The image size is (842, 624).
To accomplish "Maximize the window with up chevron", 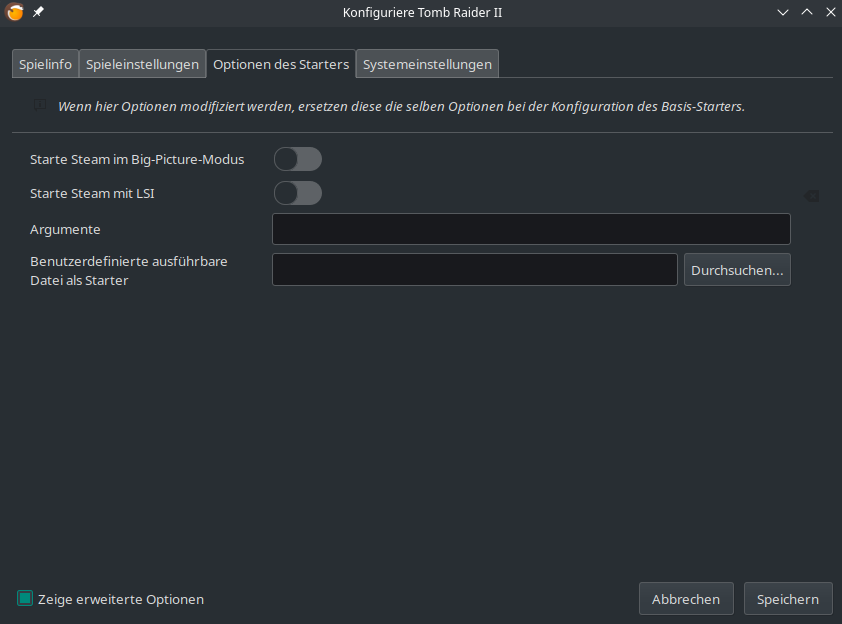I will point(807,12).
